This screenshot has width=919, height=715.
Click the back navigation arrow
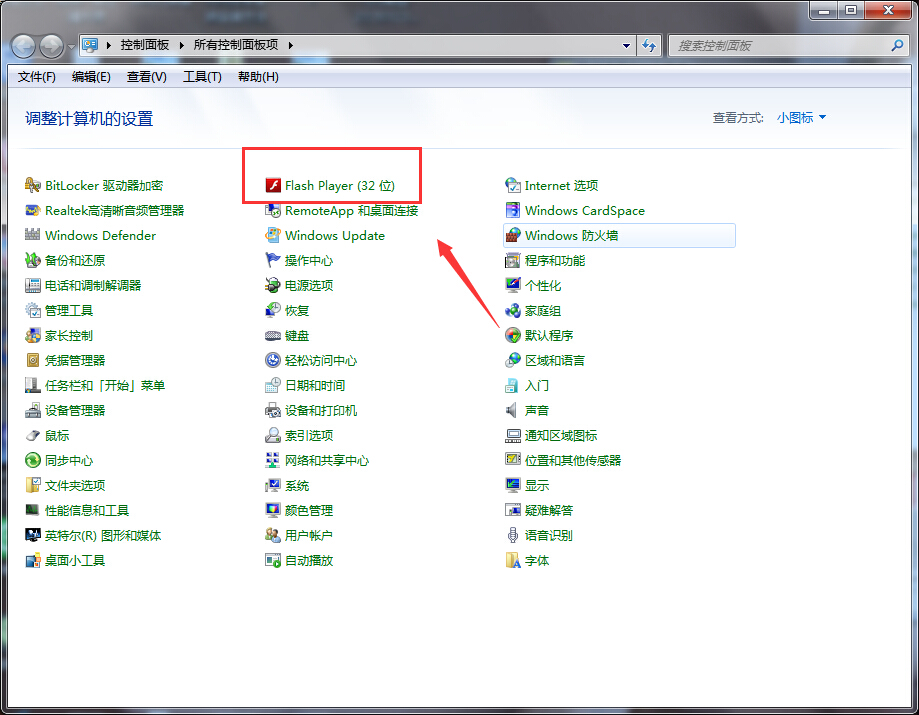(22, 45)
